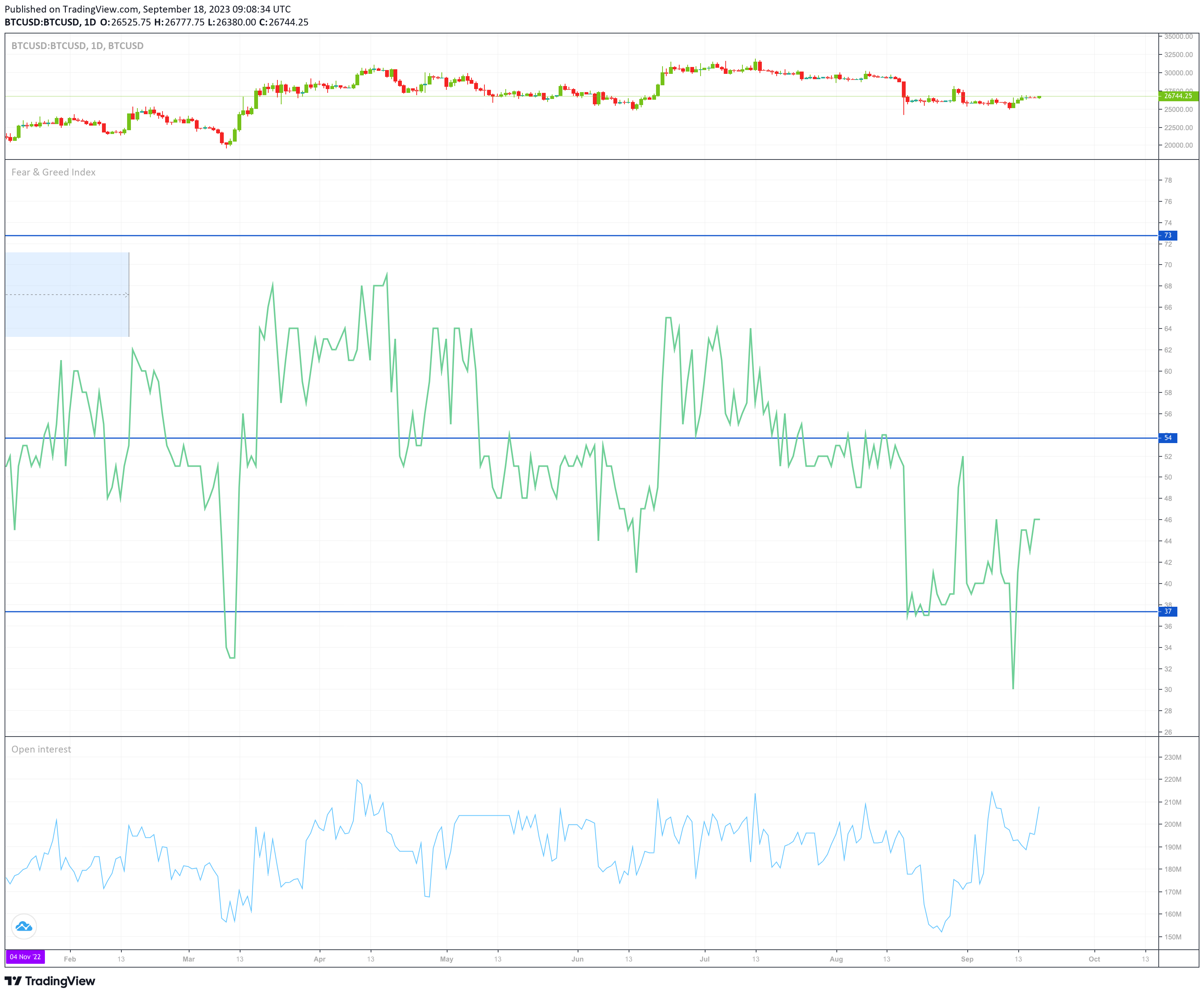Click the TradingView logo at the bottom

pyautogui.click(x=50, y=981)
